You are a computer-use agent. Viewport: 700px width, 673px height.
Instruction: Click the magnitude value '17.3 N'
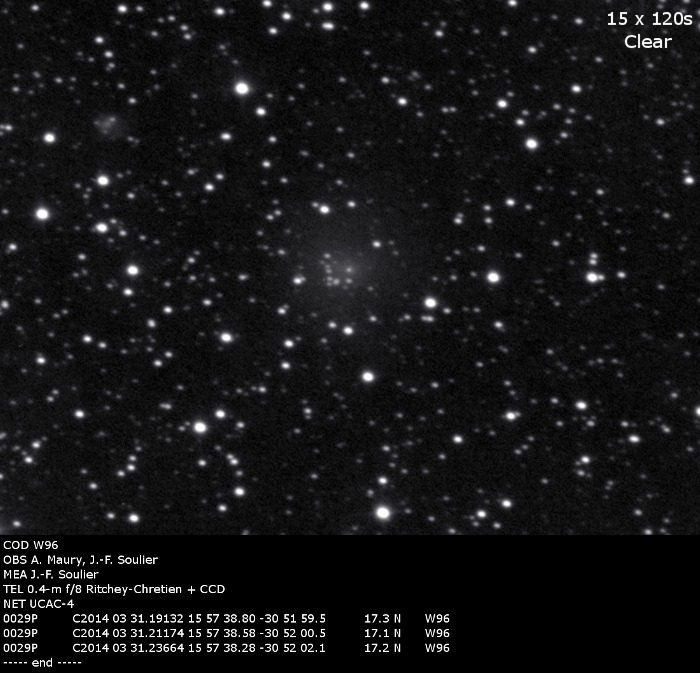[382, 619]
